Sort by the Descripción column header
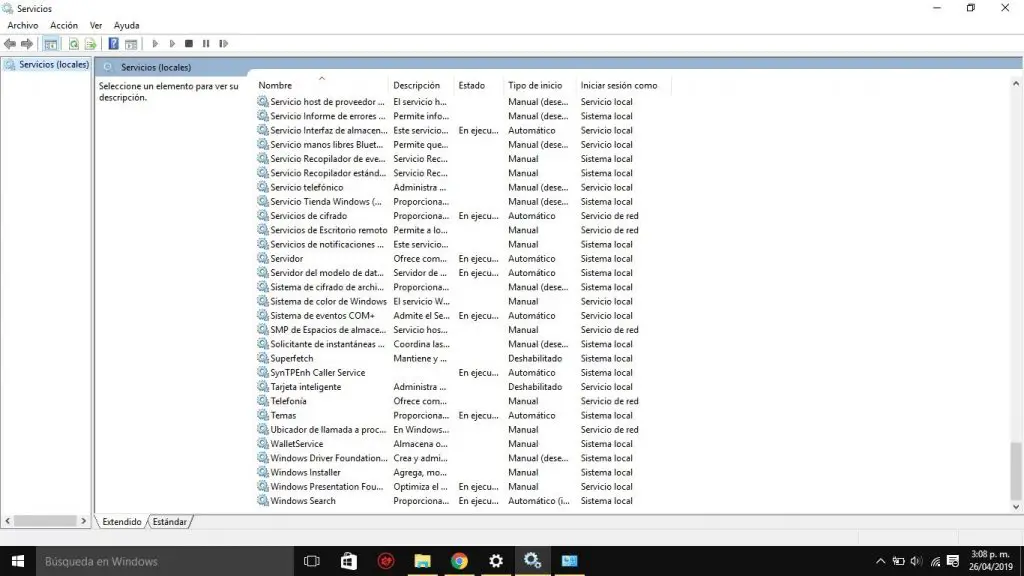Screen dimensions: 1024x576 pyautogui.click(x=417, y=86)
